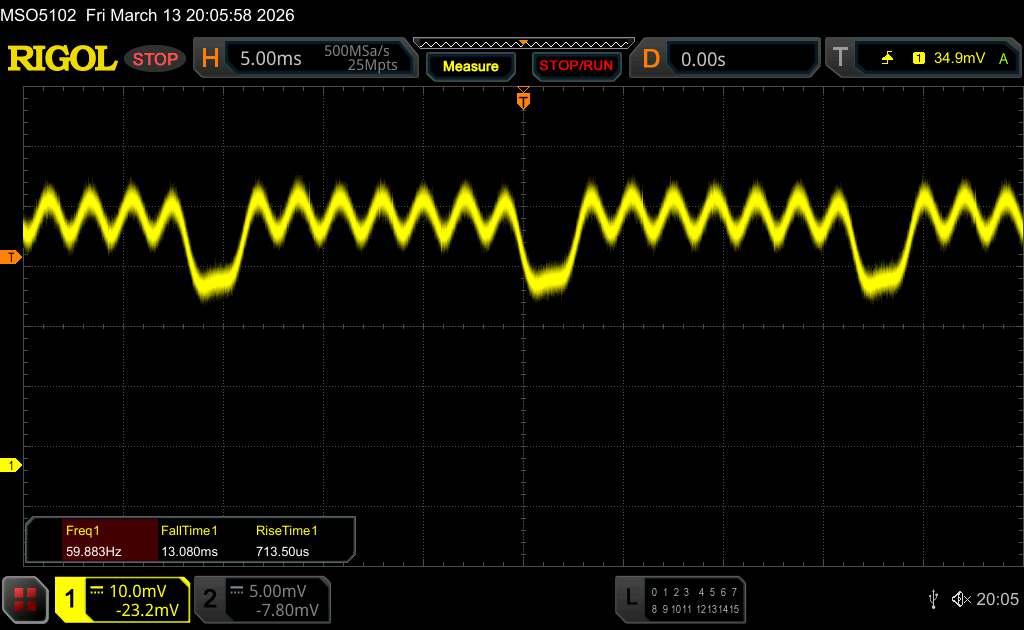Select the orange trigger position marker at top

tap(522, 99)
